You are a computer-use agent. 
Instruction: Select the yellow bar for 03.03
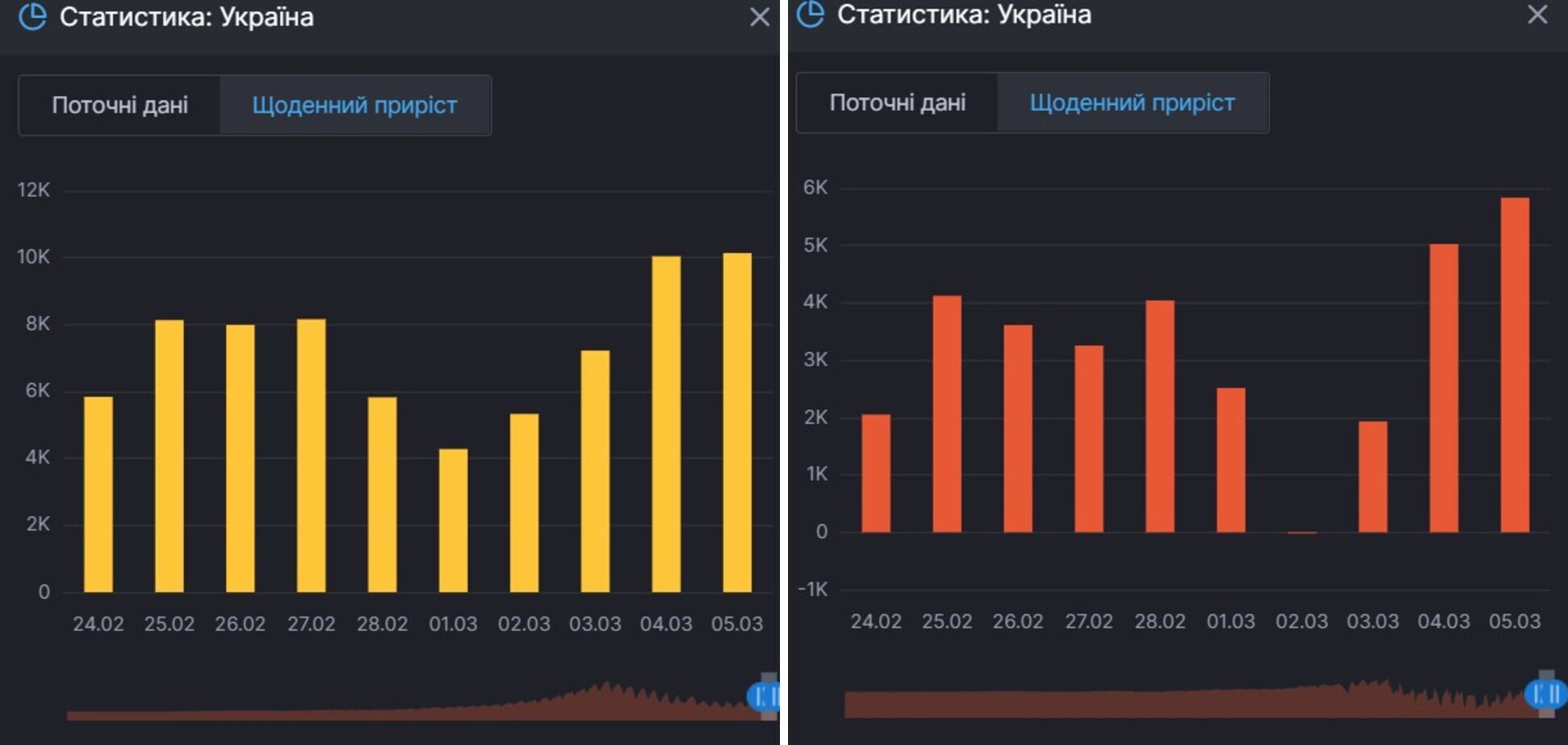[594, 471]
